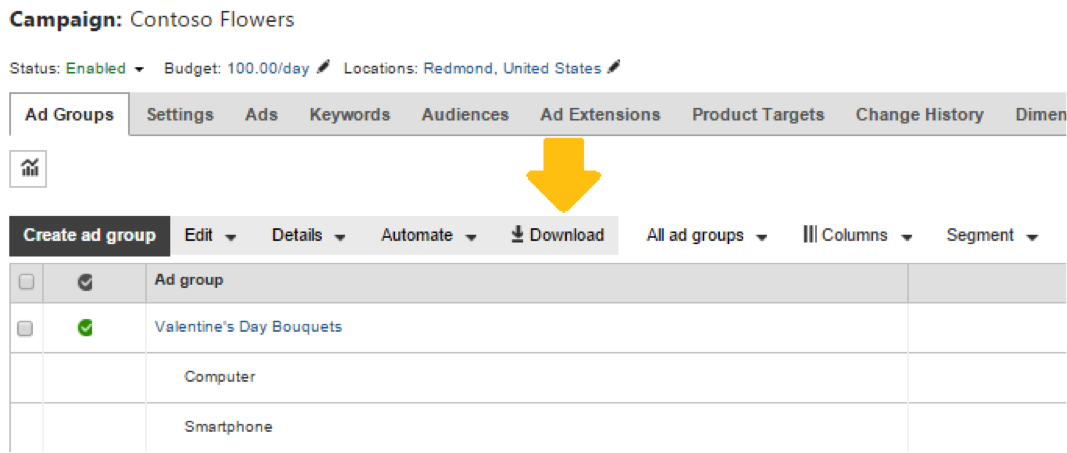Click the Download button
This screenshot has width=1067, height=453.
click(x=557, y=235)
